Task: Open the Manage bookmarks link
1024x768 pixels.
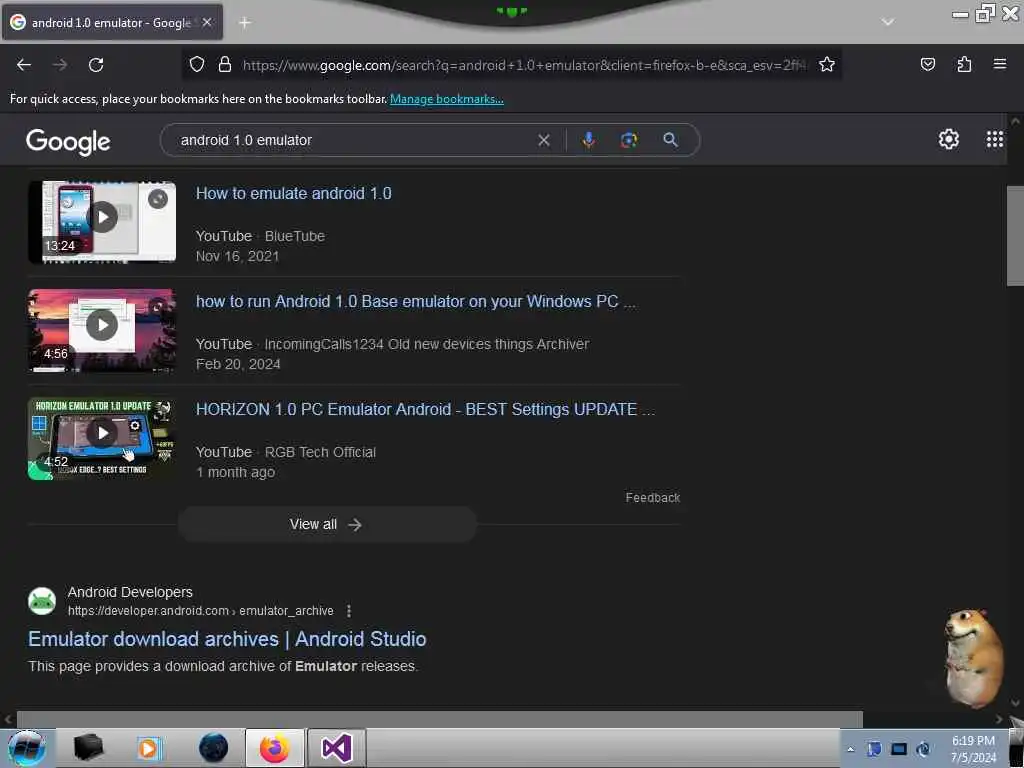Action: point(447,99)
